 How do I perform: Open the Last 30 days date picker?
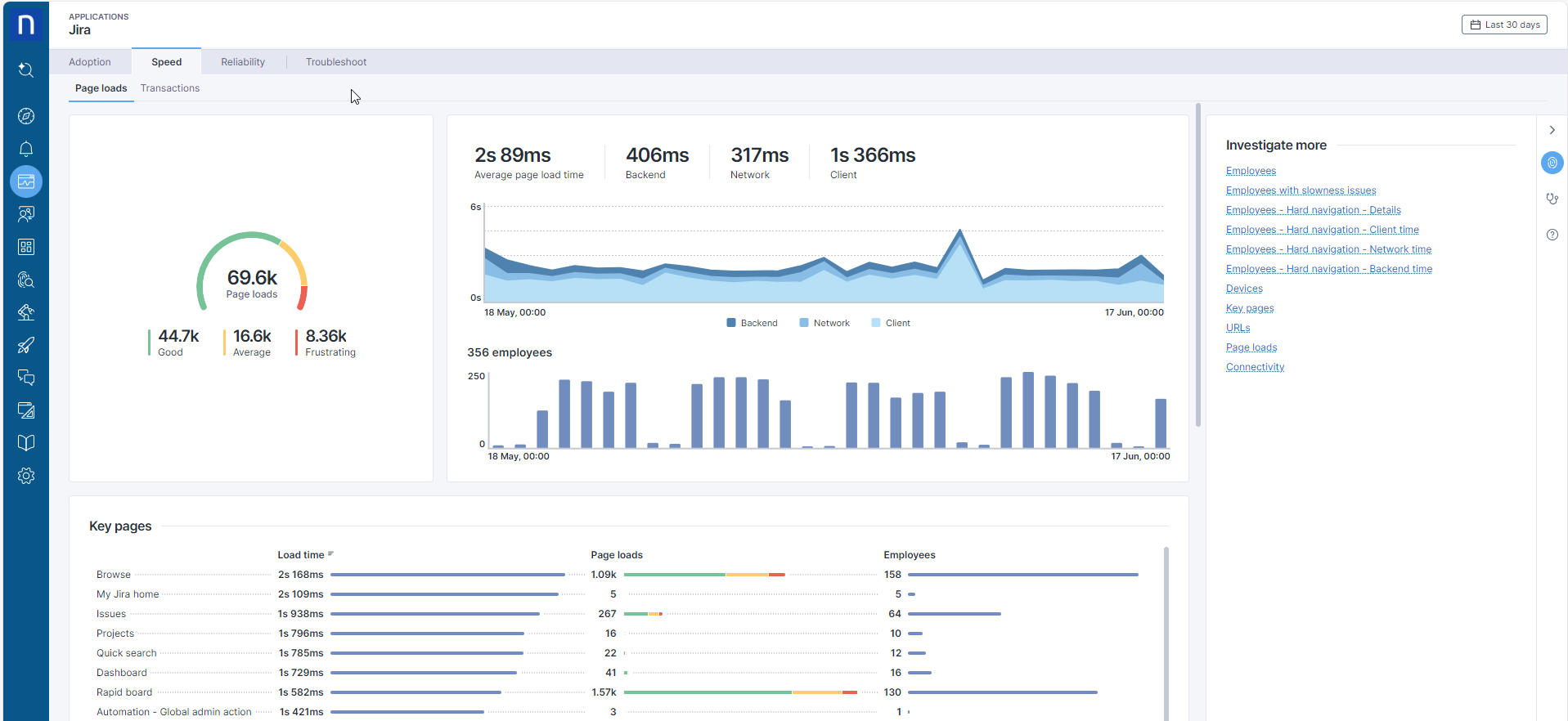(1504, 25)
